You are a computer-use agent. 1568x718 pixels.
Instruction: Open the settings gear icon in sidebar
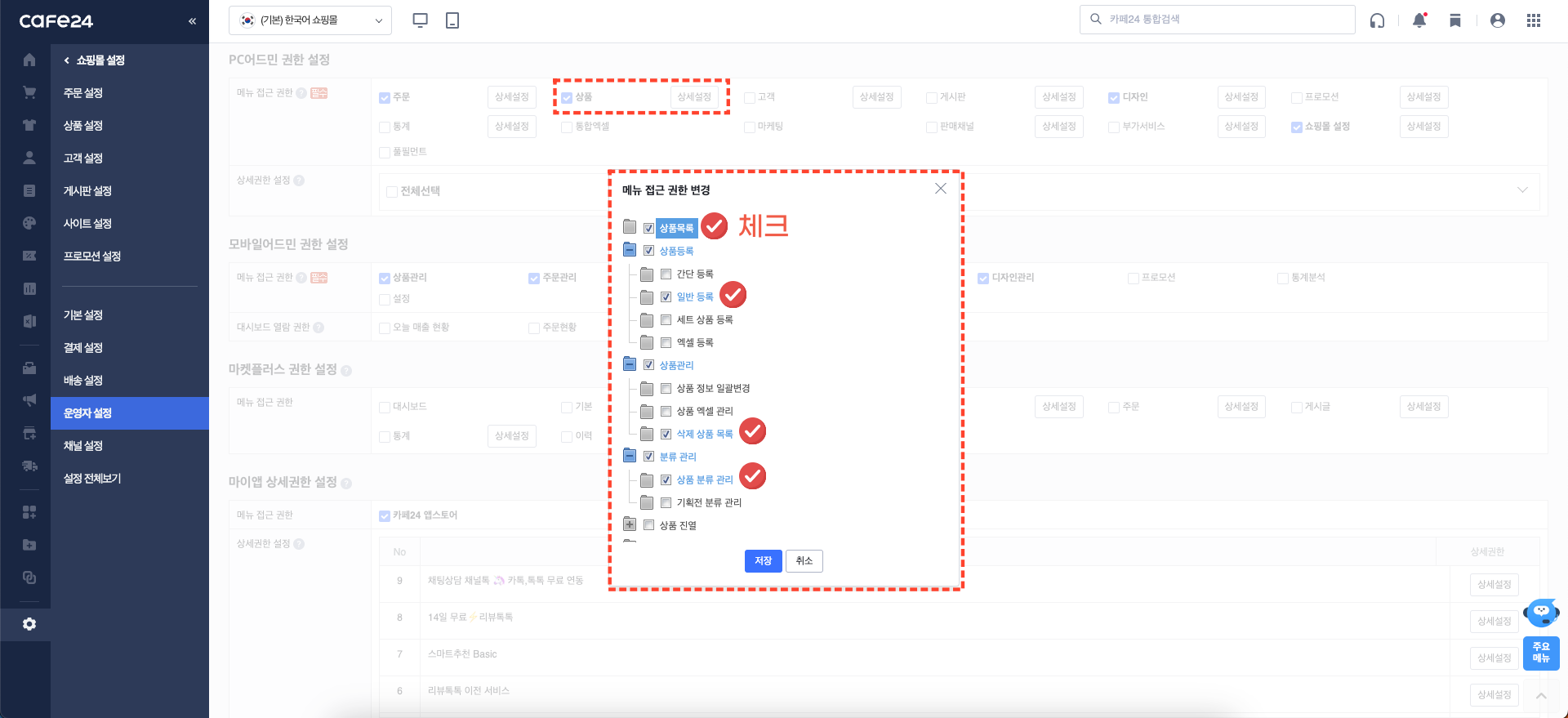coord(29,624)
